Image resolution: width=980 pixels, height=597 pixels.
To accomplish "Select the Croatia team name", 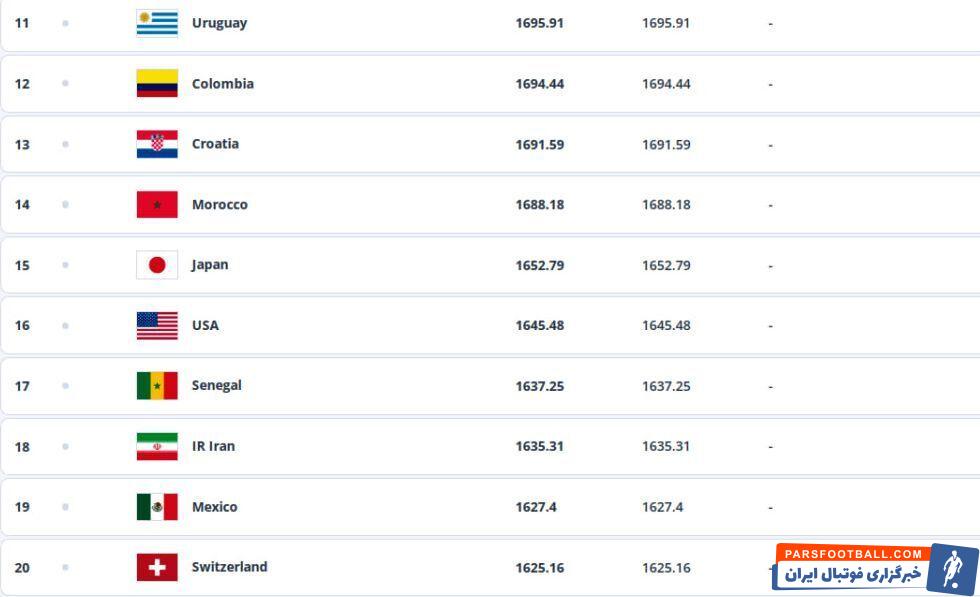I will (215, 144).
